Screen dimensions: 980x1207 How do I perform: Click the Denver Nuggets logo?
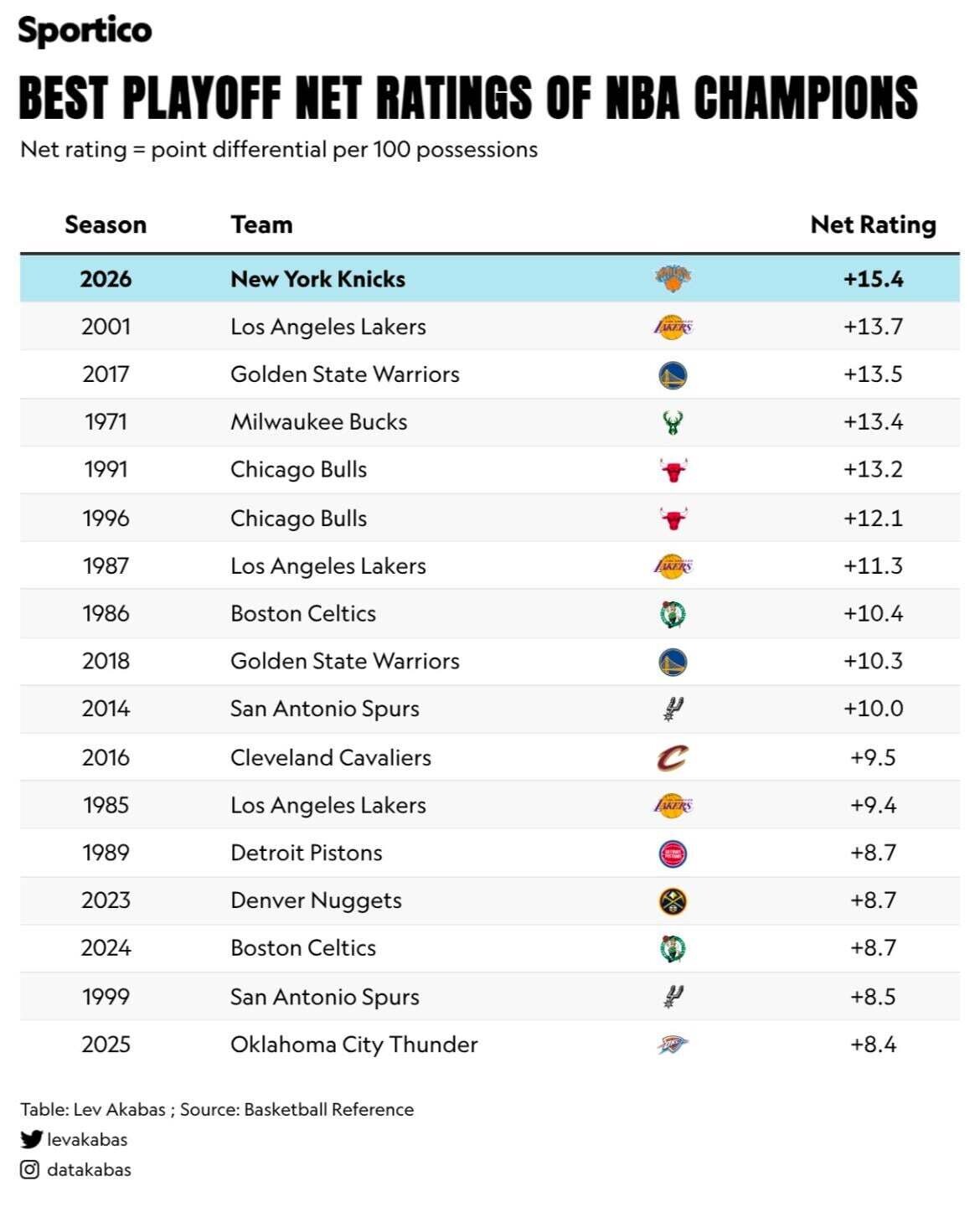pos(673,901)
